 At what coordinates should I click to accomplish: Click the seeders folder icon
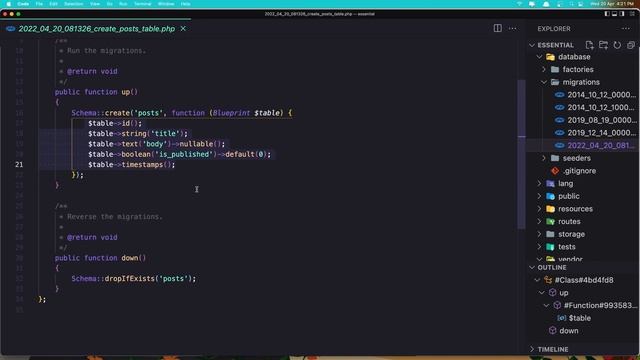point(555,158)
